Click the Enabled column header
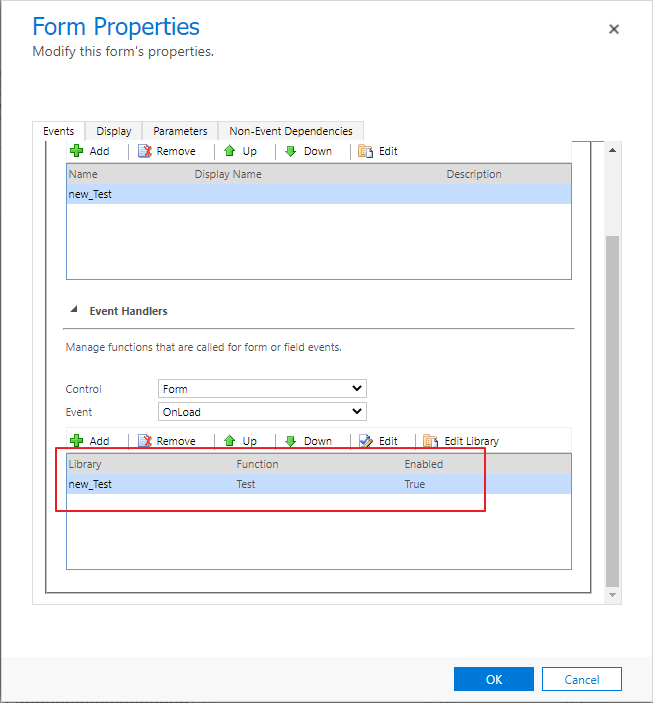 click(x=423, y=464)
